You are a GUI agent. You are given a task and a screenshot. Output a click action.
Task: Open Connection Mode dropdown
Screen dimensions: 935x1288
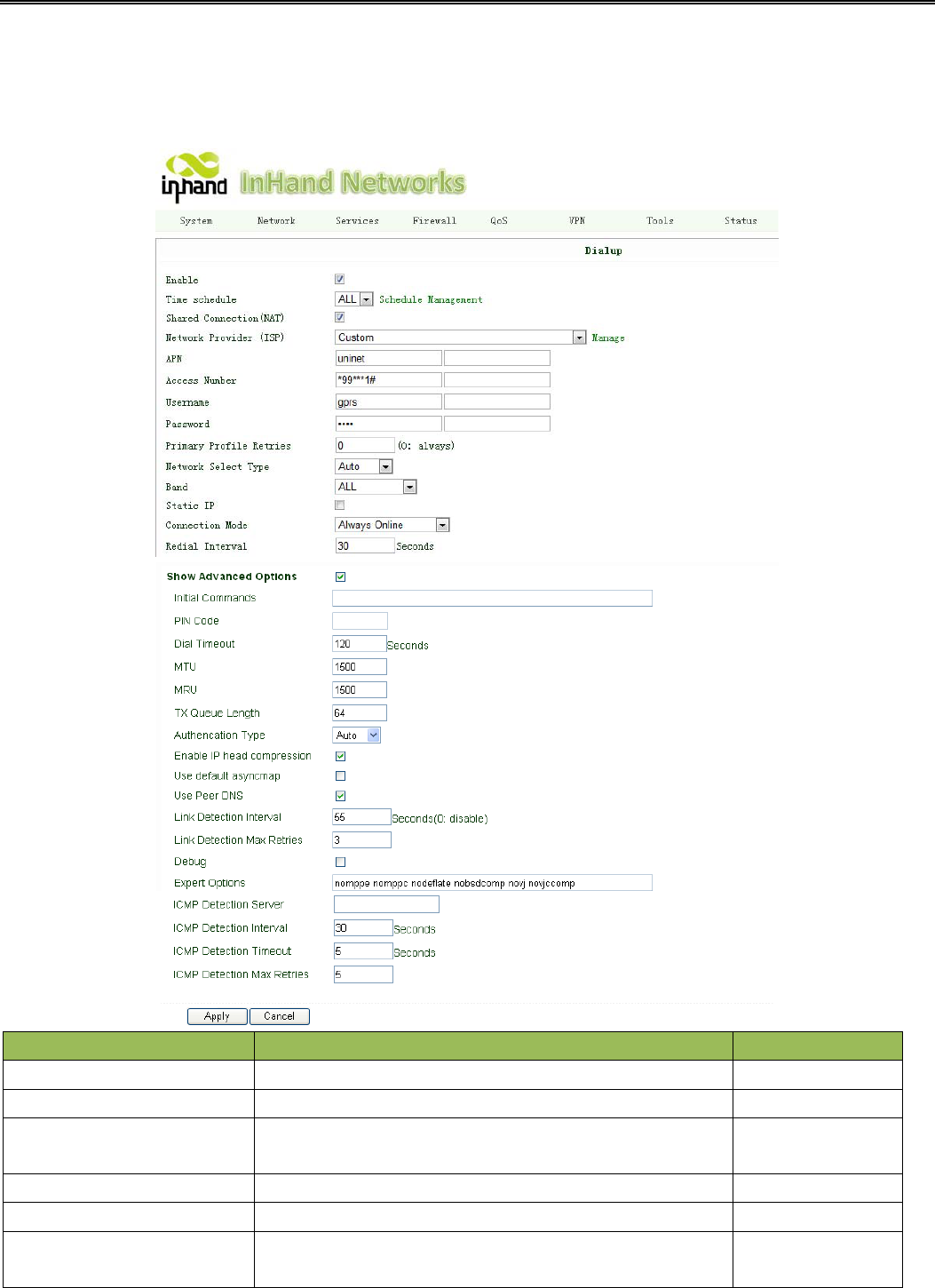pyautogui.click(x=392, y=525)
